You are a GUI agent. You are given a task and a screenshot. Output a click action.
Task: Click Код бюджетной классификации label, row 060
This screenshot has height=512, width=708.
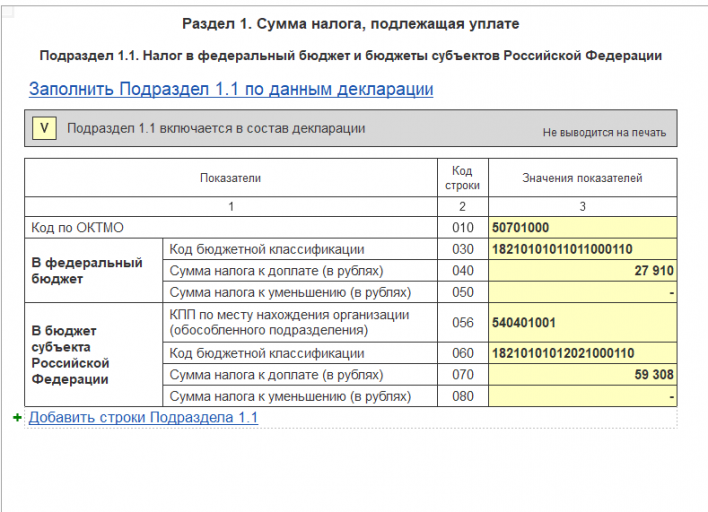[267, 353]
